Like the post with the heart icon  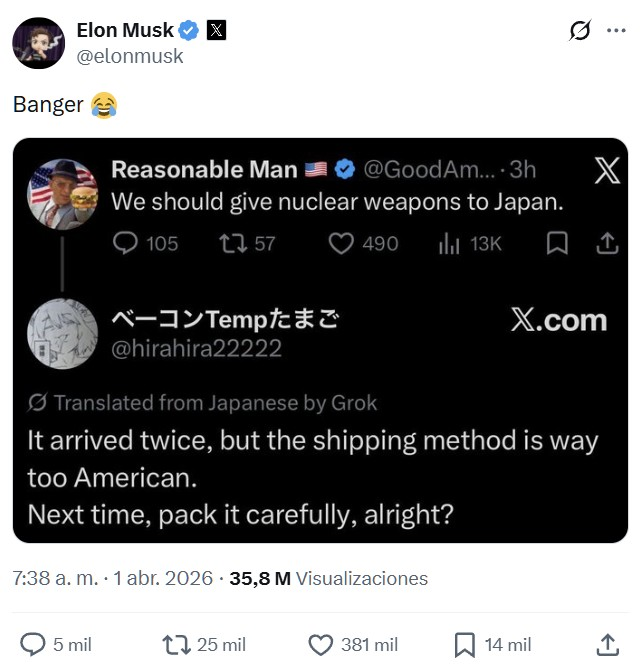(320, 645)
